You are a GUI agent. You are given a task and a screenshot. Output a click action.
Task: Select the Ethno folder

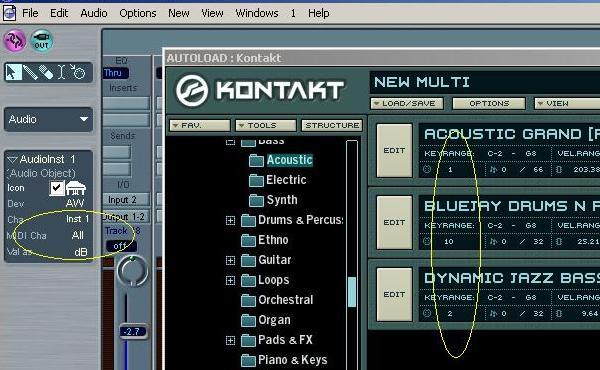click(x=265, y=240)
